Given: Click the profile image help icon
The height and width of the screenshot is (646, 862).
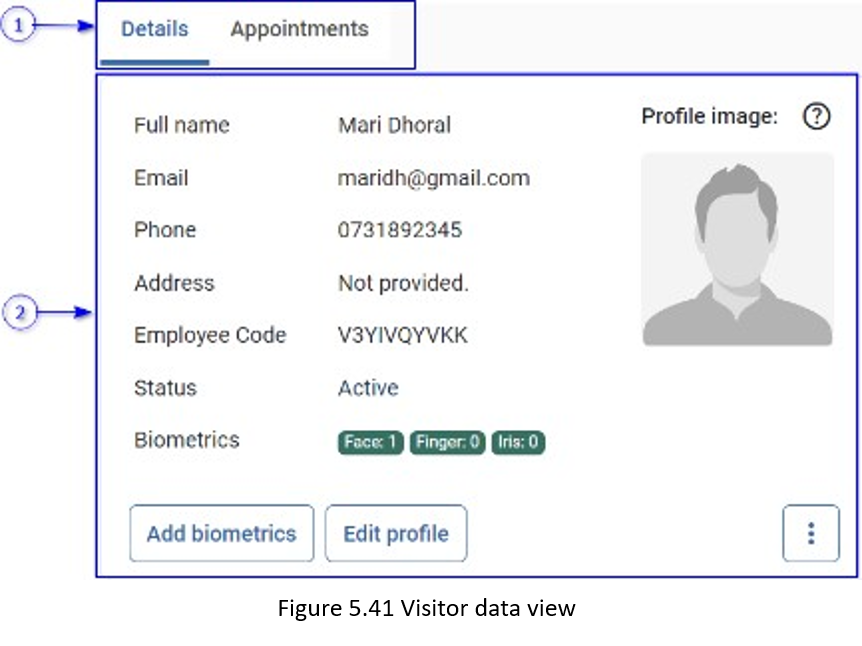Looking at the screenshot, I should point(816,117).
